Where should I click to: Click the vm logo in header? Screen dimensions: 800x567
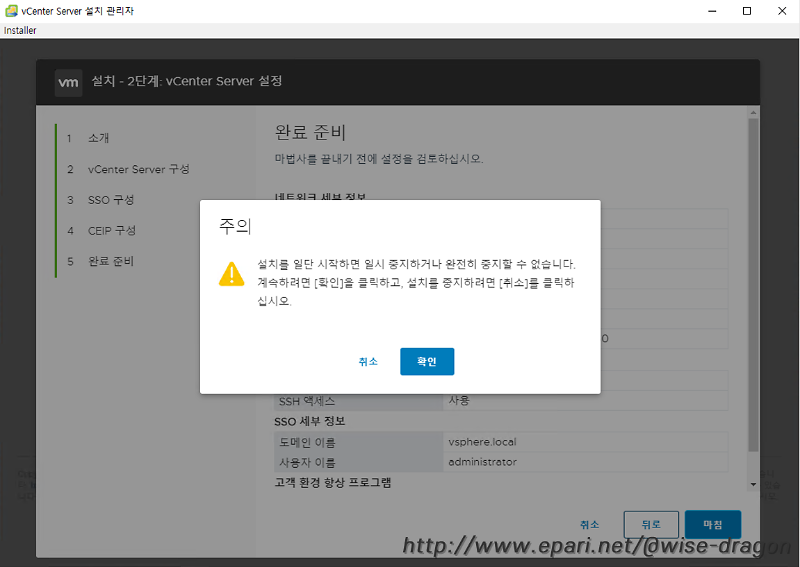[x=68, y=82]
